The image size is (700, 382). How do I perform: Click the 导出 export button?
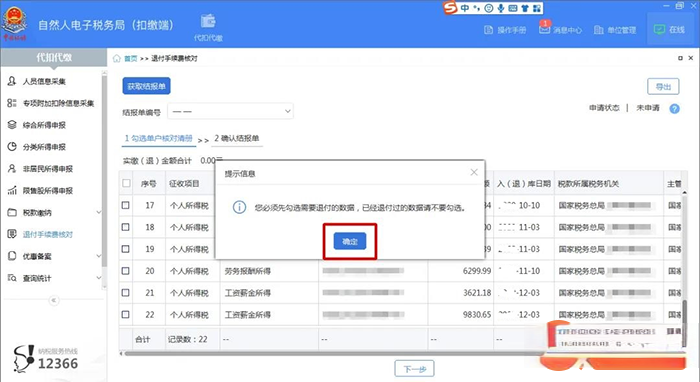click(663, 87)
